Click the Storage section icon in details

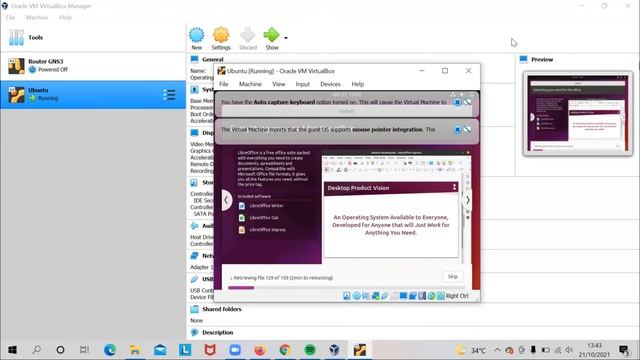(x=194, y=182)
